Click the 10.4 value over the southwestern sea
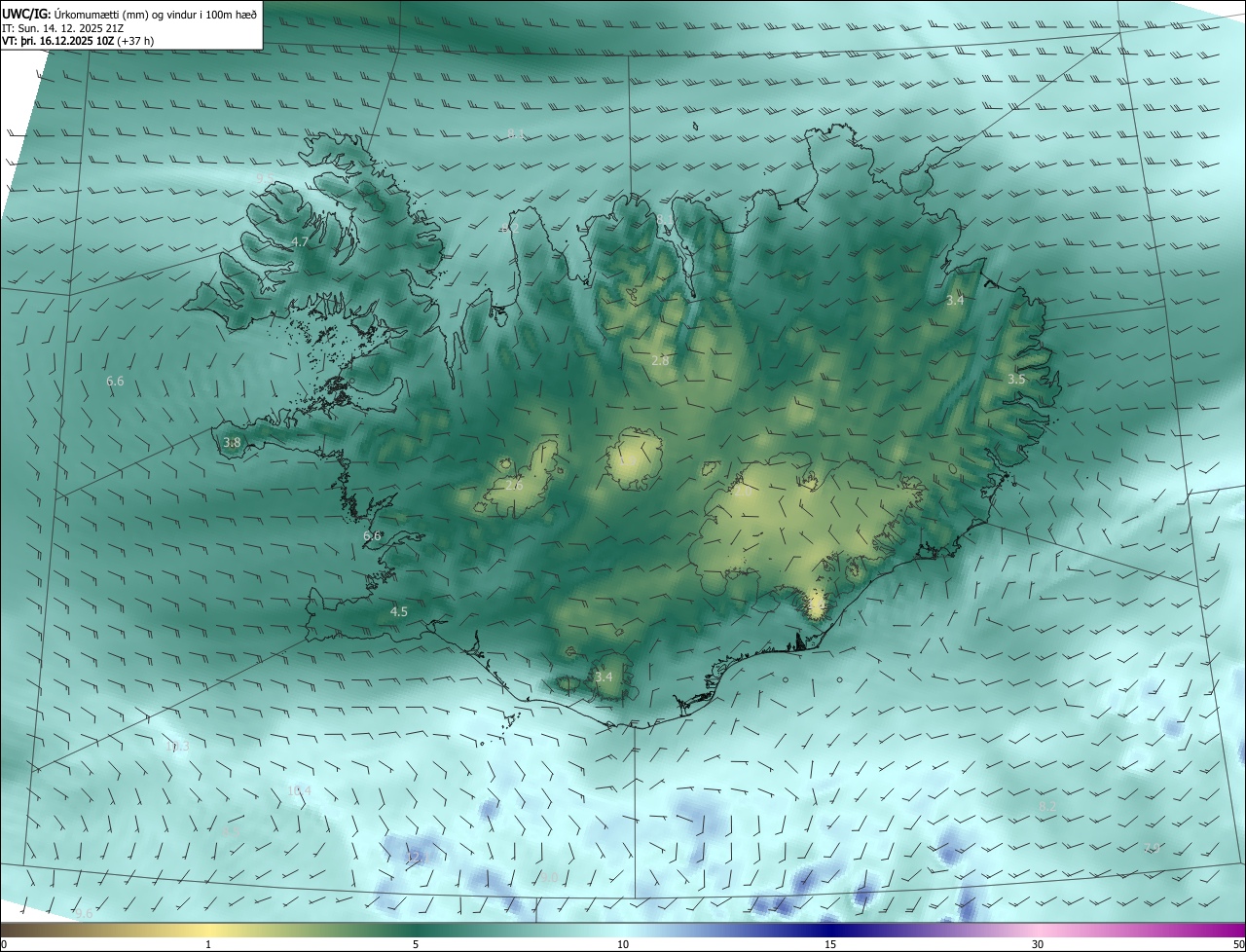This screenshot has width=1246, height=952. click(299, 790)
